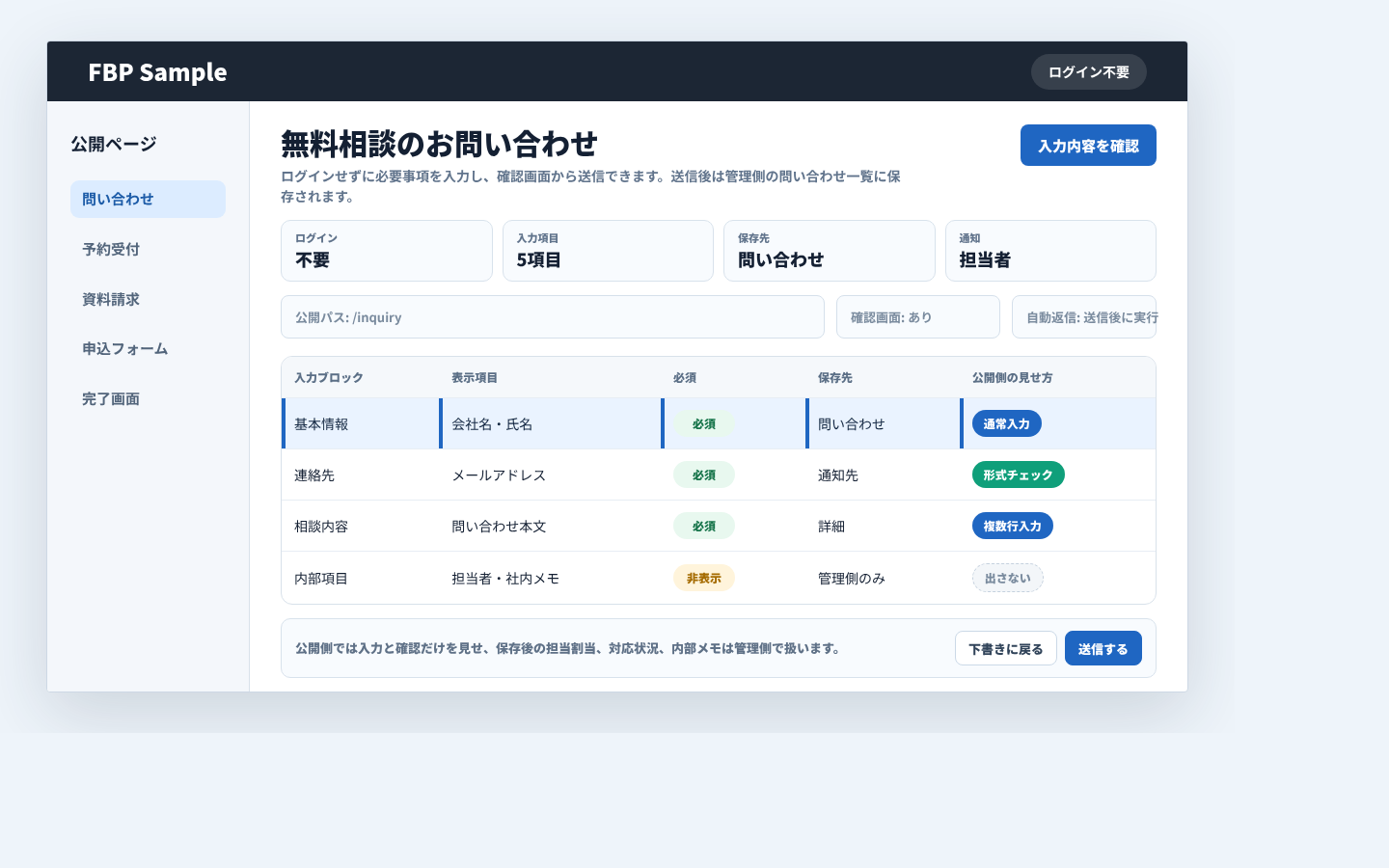The image size is (1389, 868).
Task: Click the 通常入力 badge
Action: coord(1006,423)
